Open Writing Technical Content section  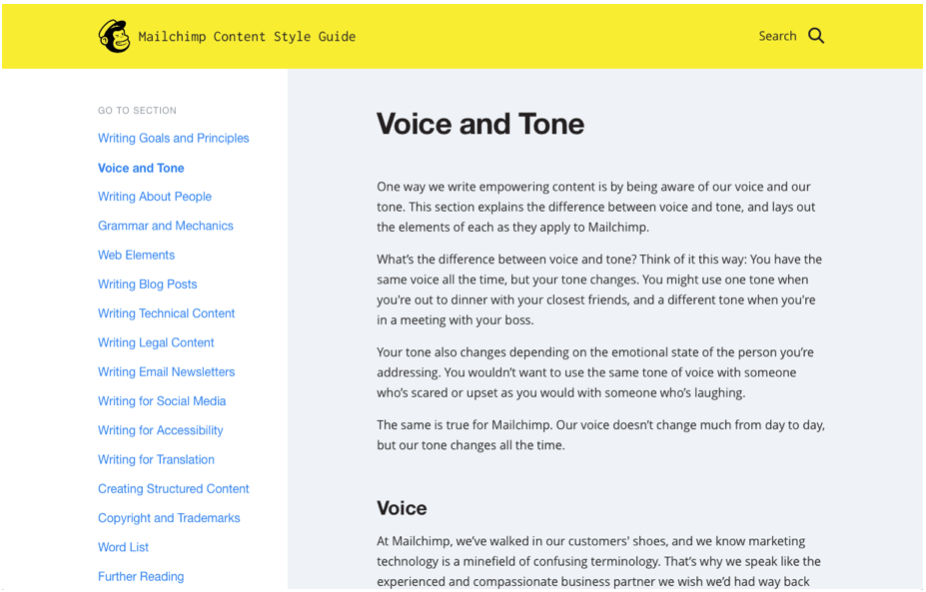pos(167,313)
